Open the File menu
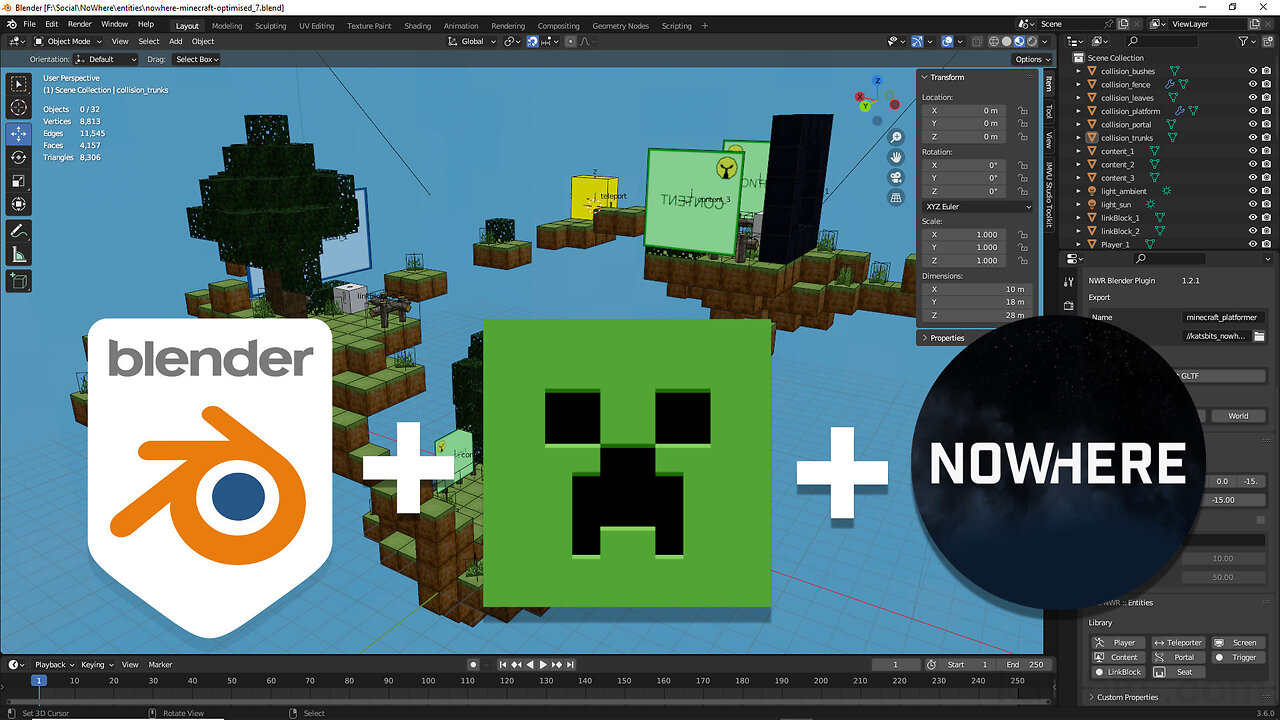This screenshot has width=1280, height=720. (x=28, y=23)
